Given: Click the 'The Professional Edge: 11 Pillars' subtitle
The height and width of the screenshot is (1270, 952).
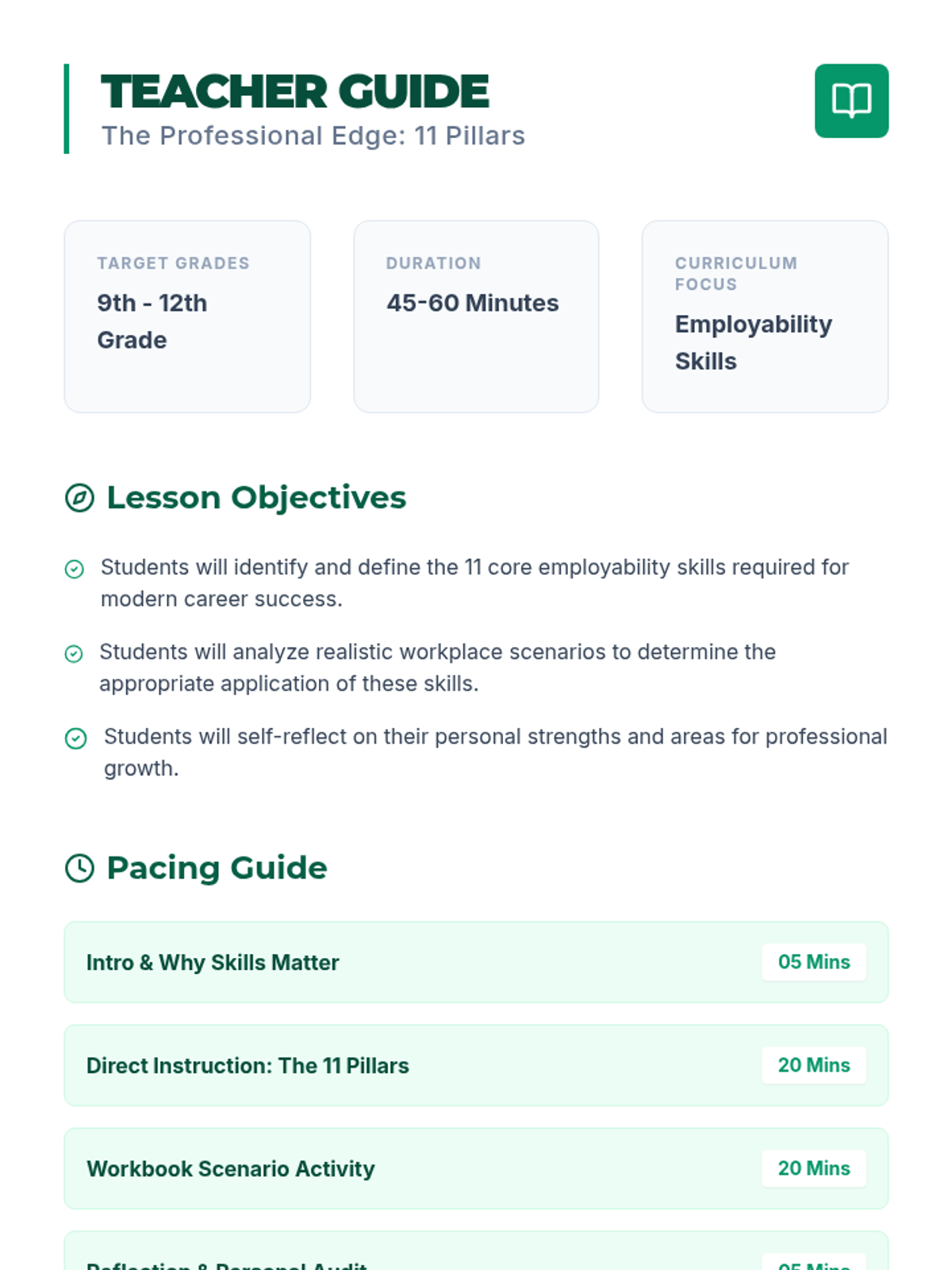Looking at the screenshot, I should [313, 136].
